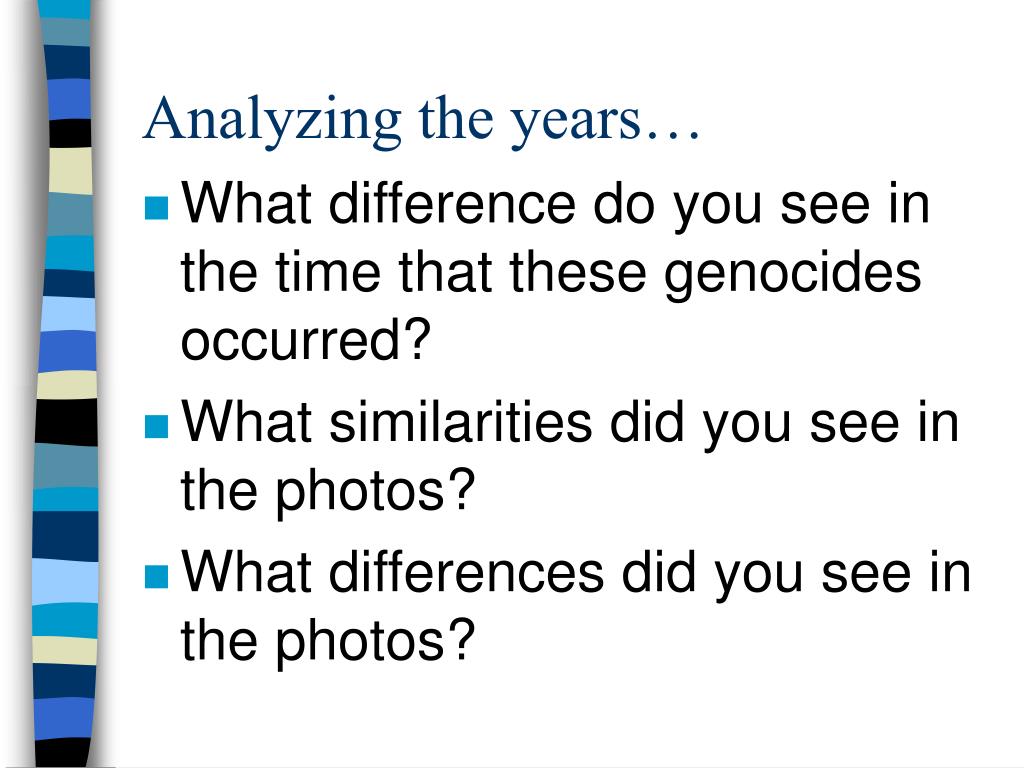
Task: Select the slide title "Analyzing the years…"
Action: coord(421,121)
